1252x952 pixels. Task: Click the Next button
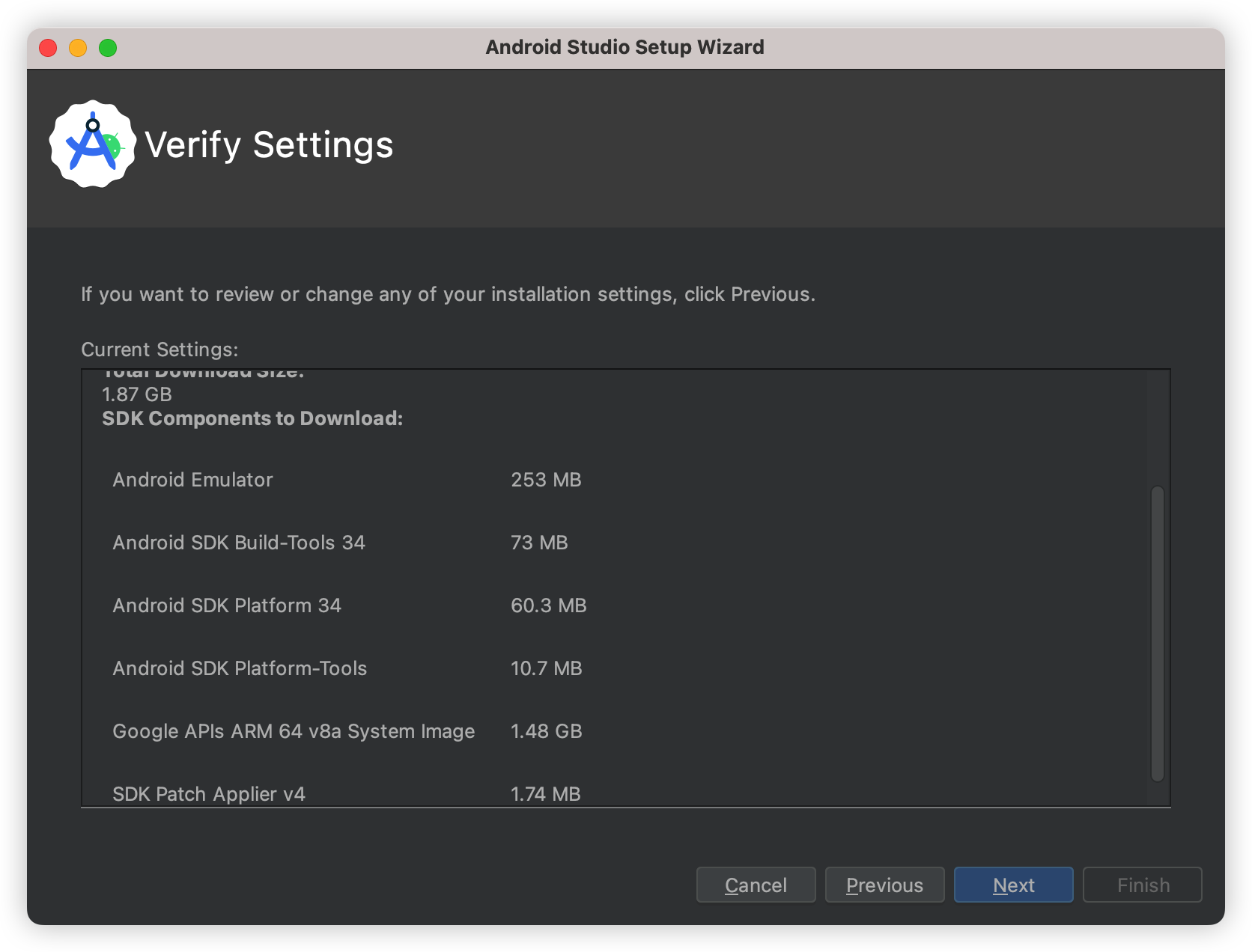[1013, 885]
